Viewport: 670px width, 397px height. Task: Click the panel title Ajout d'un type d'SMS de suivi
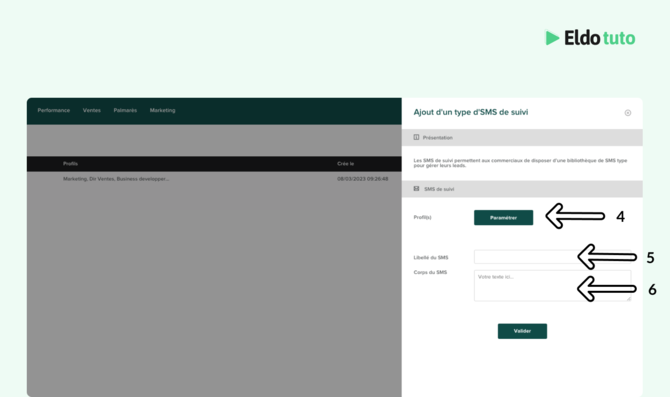tap(470, 112)
